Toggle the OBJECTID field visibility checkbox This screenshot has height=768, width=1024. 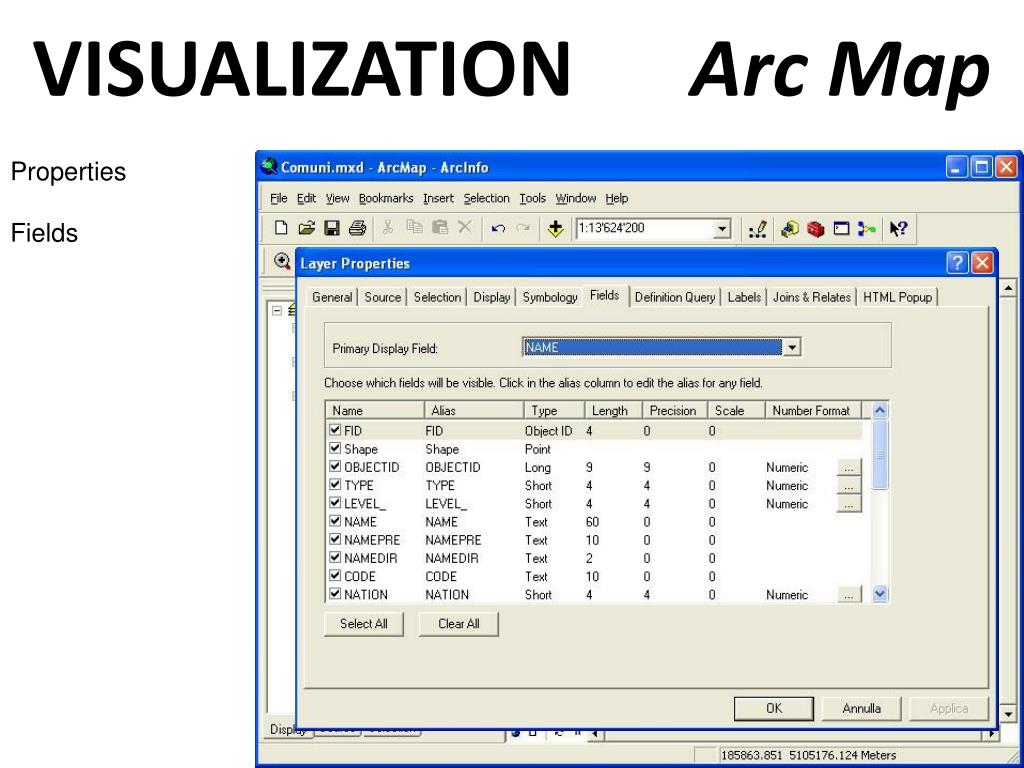(x=335, y=466)
